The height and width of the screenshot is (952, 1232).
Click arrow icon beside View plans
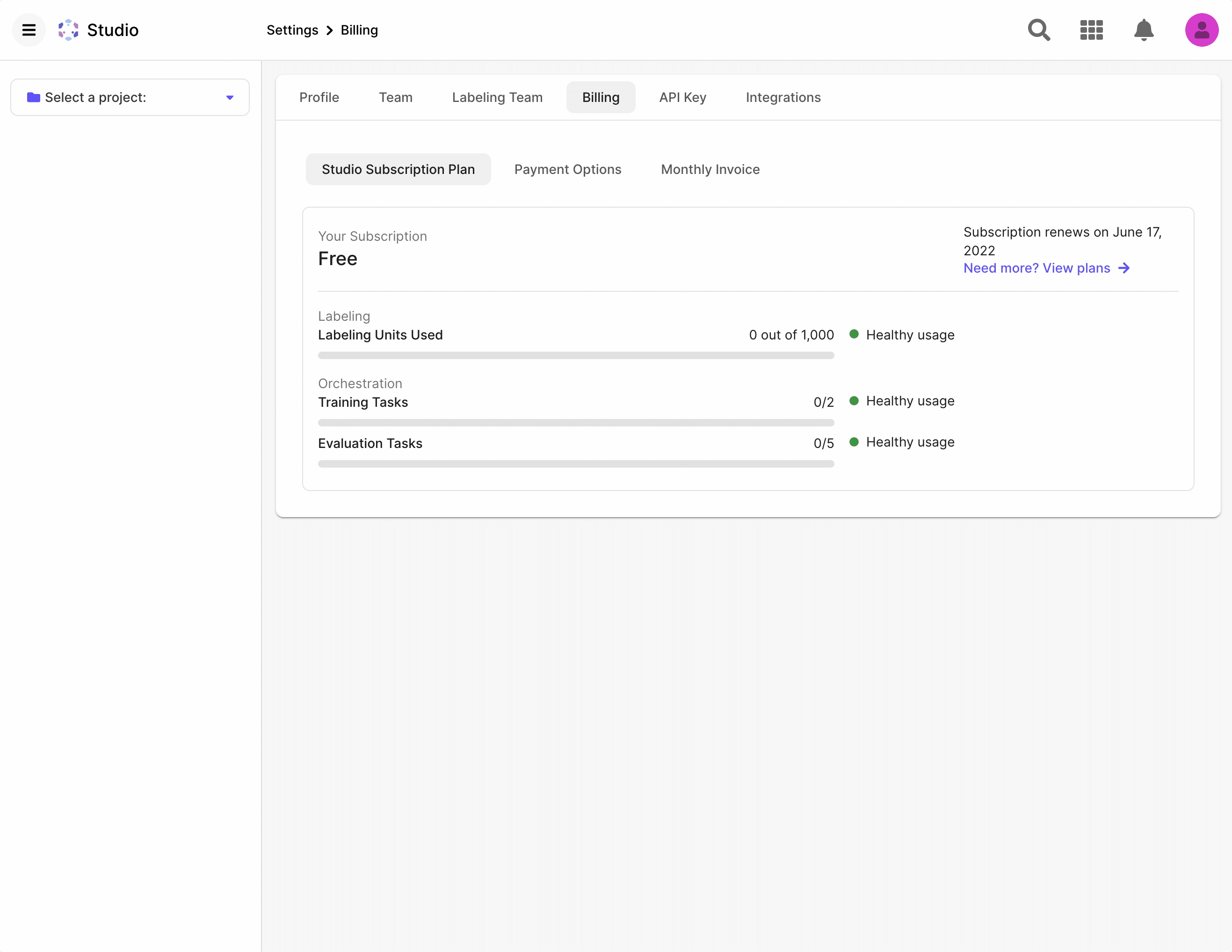coord(1123,268)
